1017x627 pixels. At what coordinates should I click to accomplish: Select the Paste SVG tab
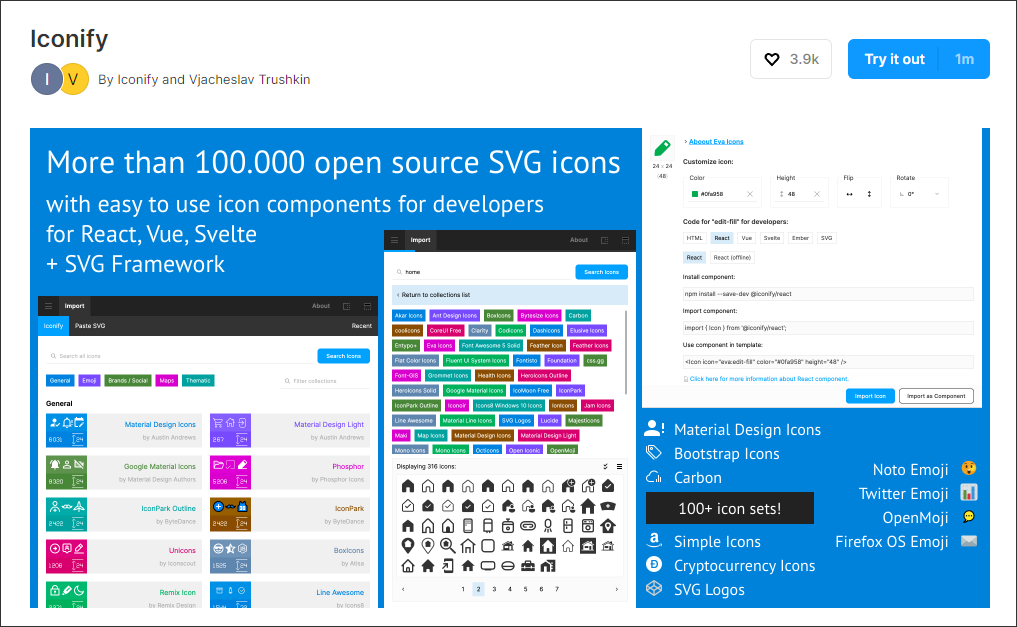point(90,325)
